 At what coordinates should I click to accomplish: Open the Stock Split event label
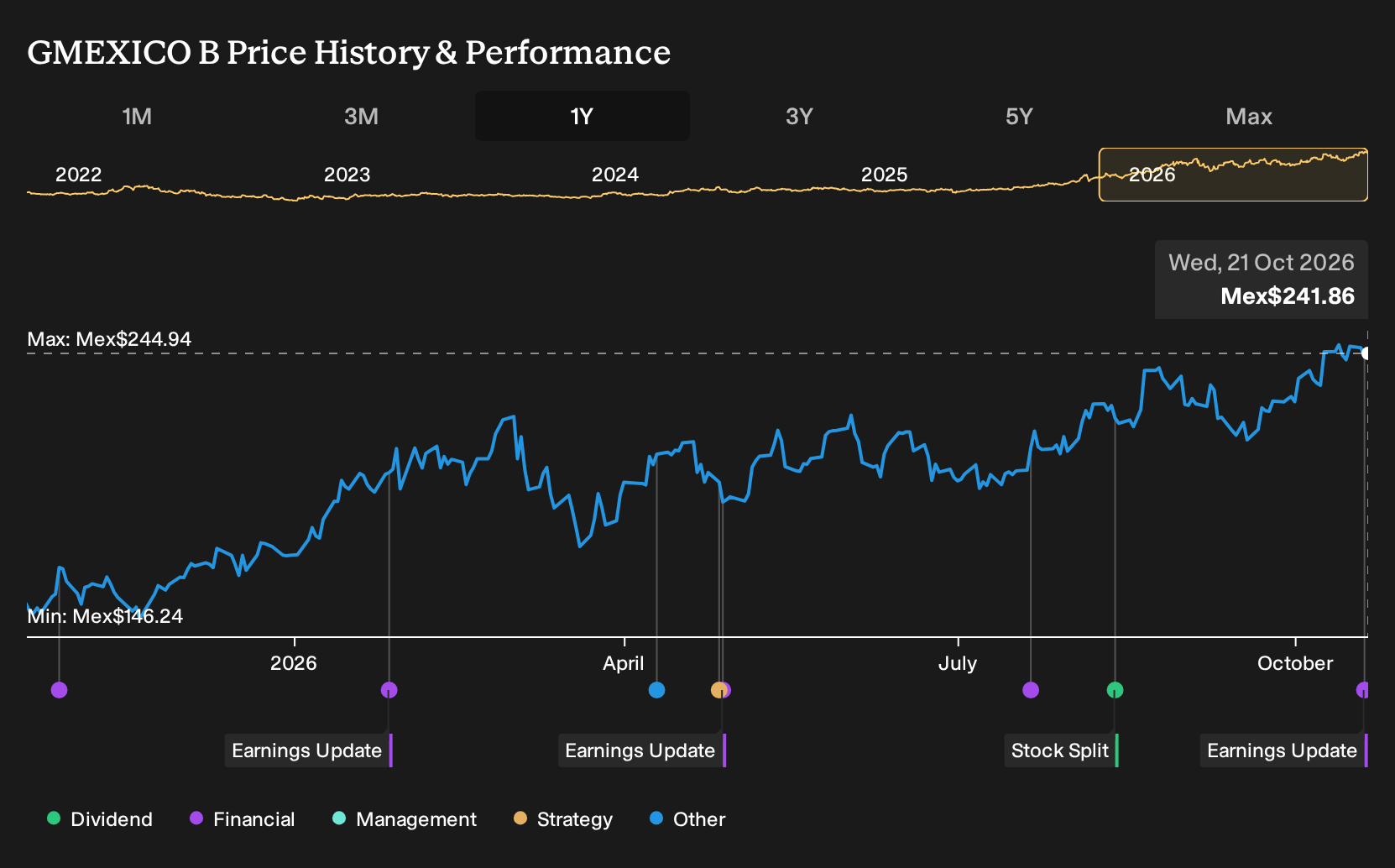click(1061, 750)
